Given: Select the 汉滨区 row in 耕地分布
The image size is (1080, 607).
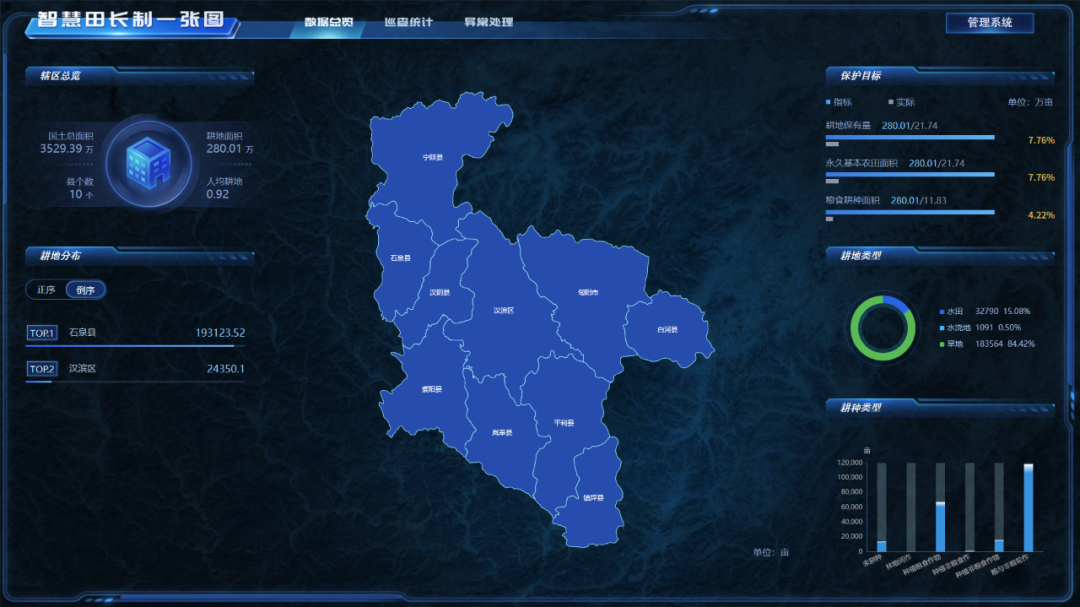Looking at the screenshot, I should [136, 370].
